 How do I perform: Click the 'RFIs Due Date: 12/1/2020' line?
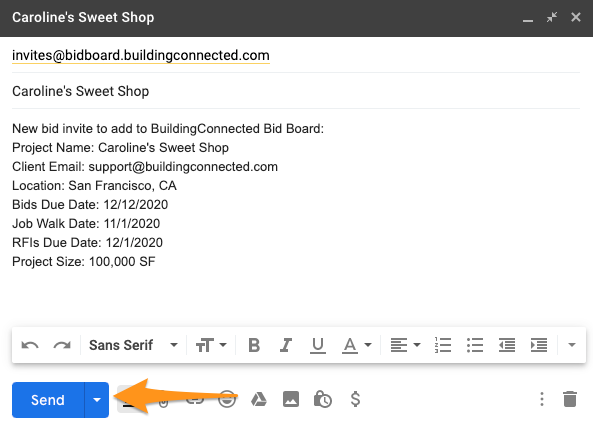(x=87, y=242)
